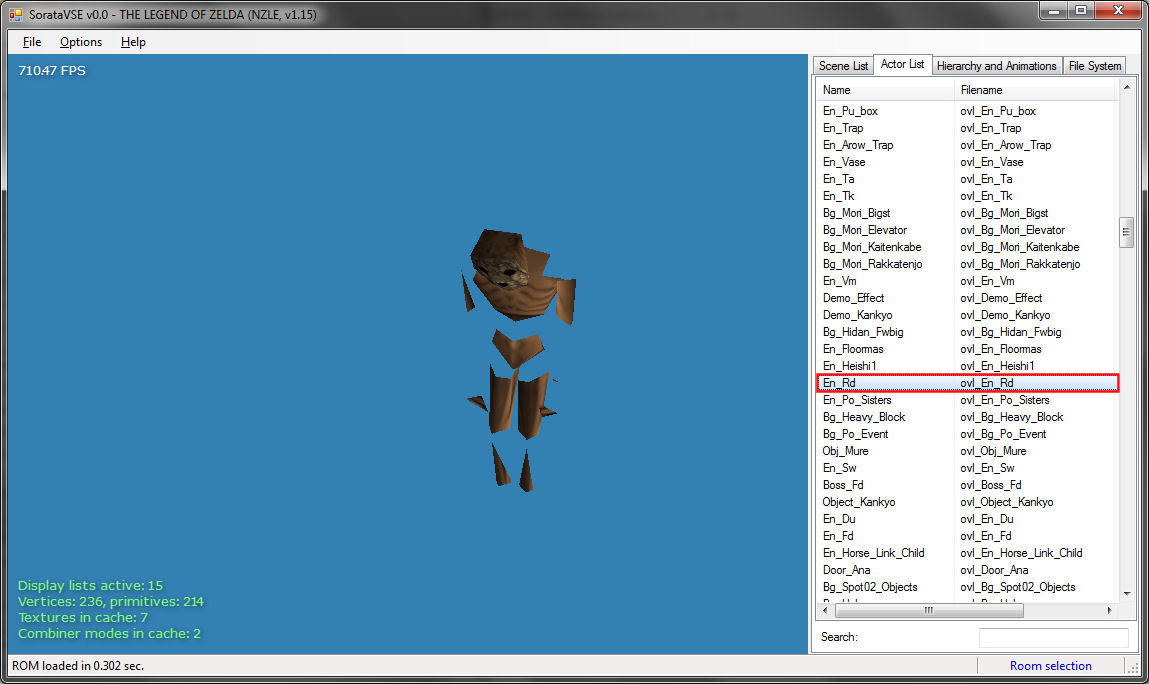Select the Bg_Mori_Bigst actor row
The image size is (1149, 684).
point(967,213)
